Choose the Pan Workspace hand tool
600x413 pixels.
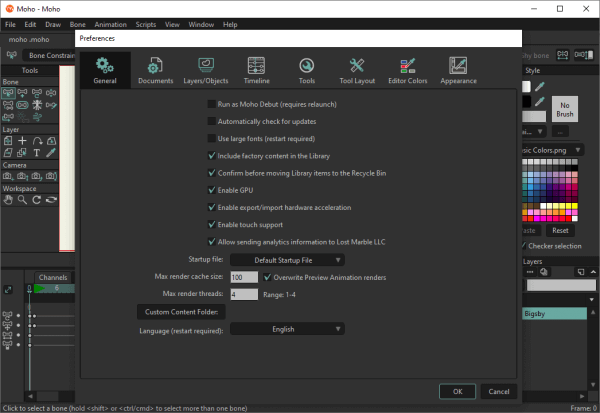(8, 200)
